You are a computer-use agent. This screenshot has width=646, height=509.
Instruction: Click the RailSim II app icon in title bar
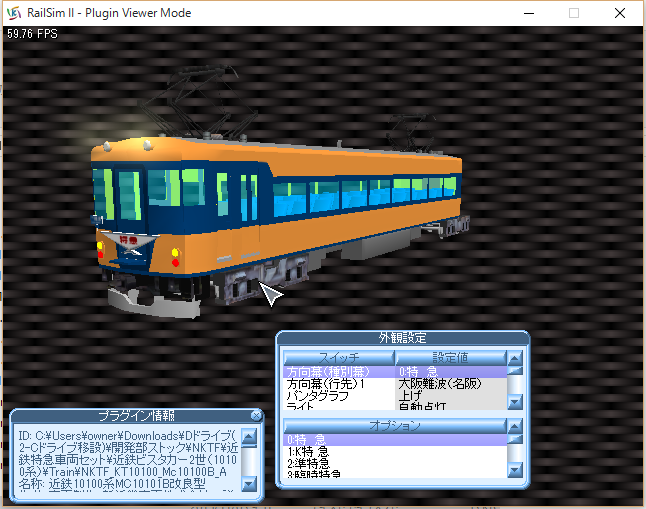click(x=14, y=13)
